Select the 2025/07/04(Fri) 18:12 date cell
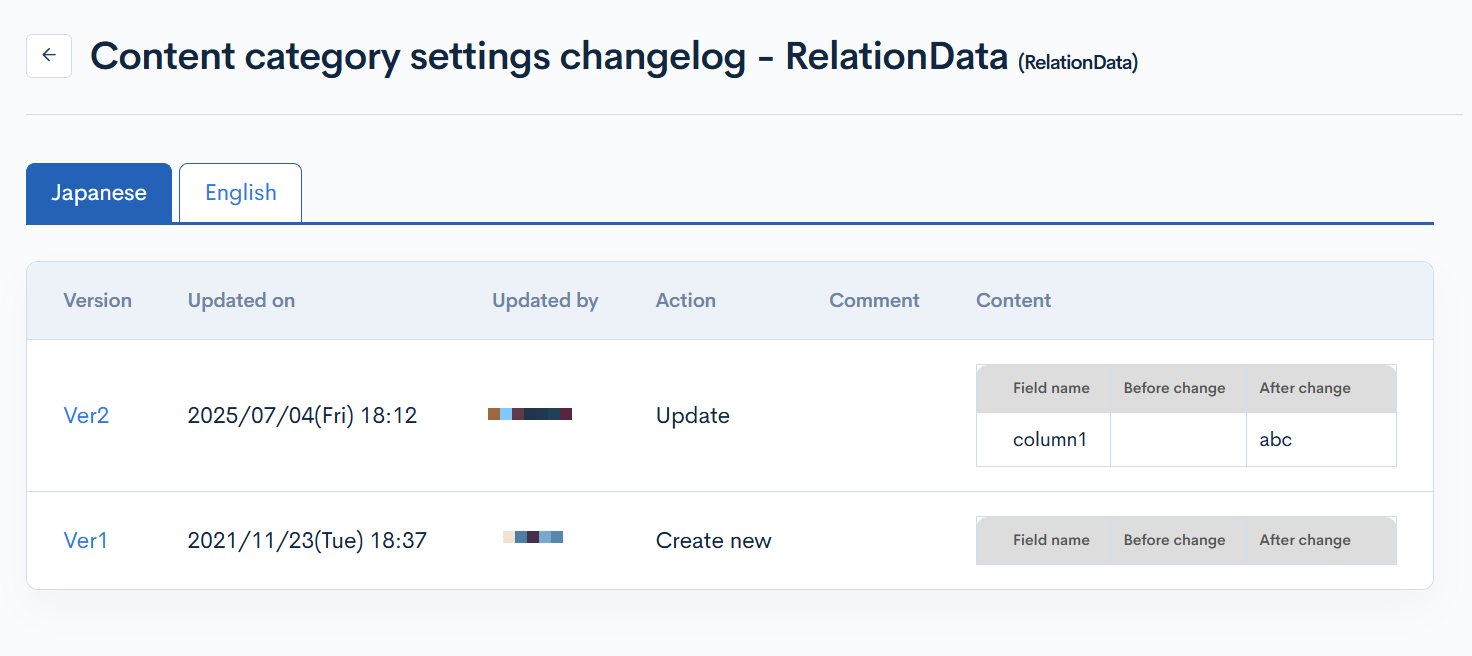The image size is (1472, 656). 302,416
